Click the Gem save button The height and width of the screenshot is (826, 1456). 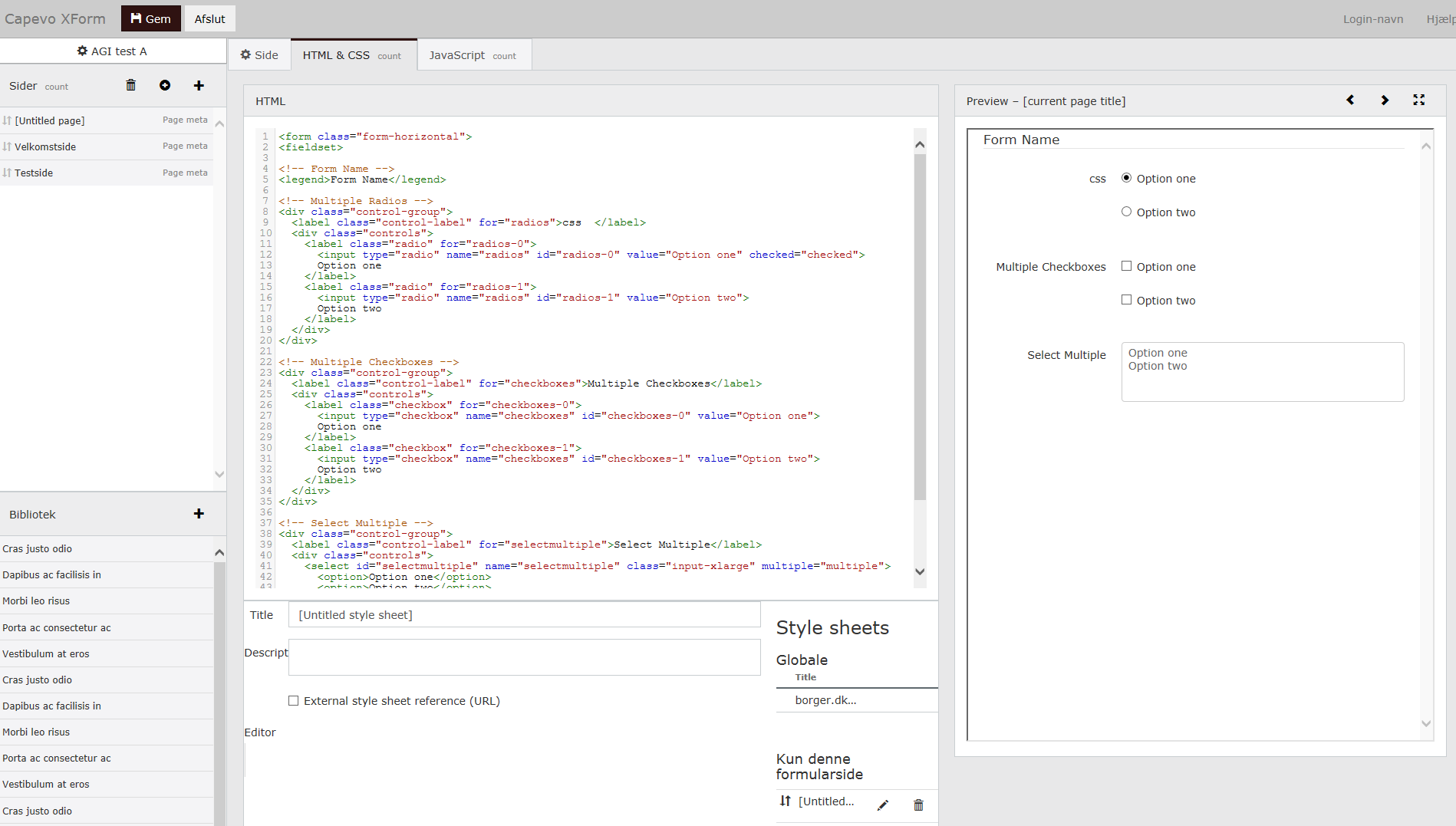tap(150, 18)
